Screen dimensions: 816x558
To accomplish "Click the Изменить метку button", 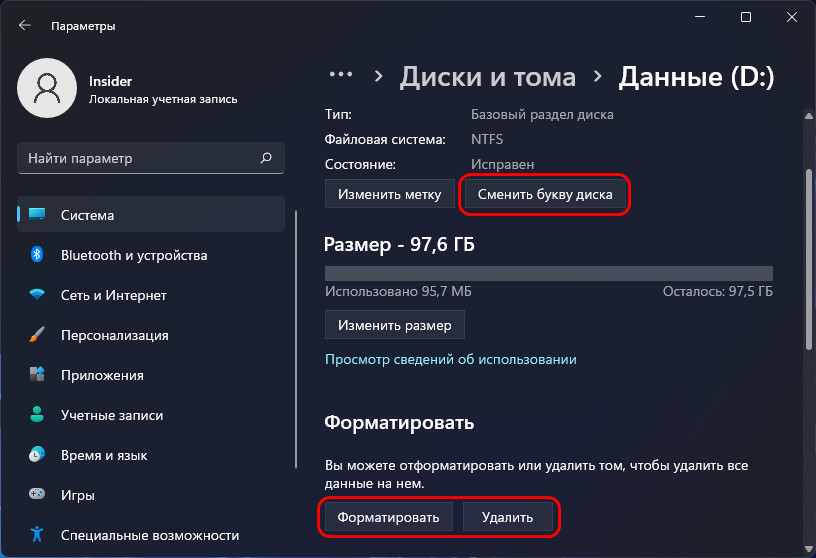I will click(389, 194).
